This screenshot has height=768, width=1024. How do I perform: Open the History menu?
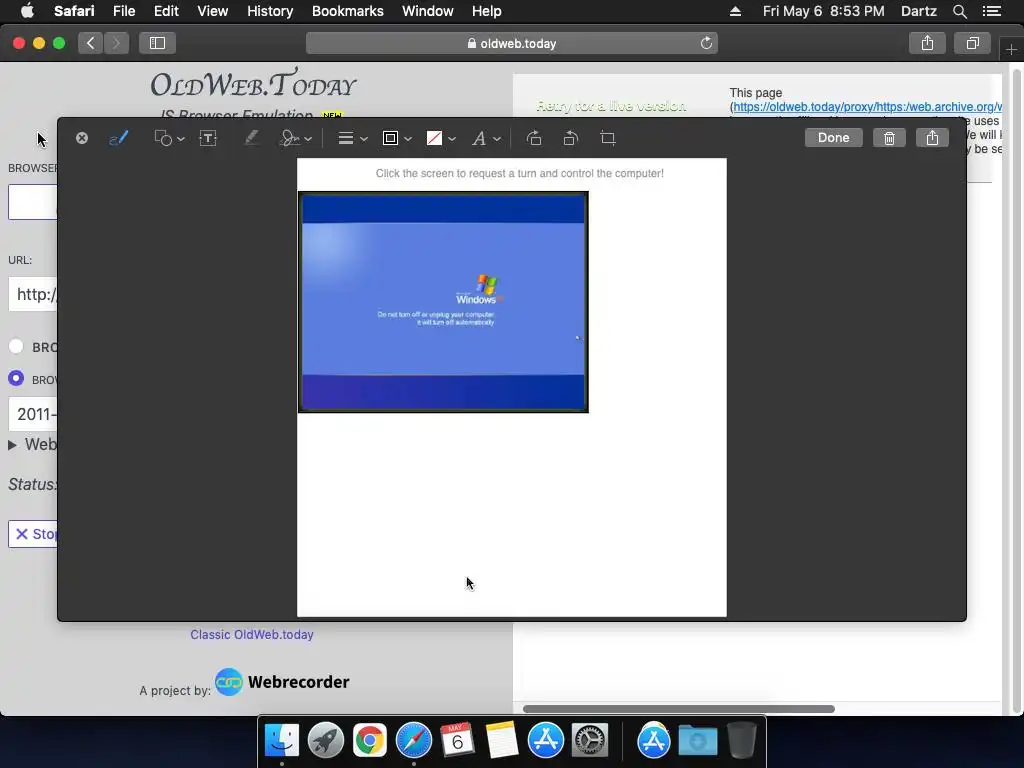pyautogui.click(x=270, y=11)
